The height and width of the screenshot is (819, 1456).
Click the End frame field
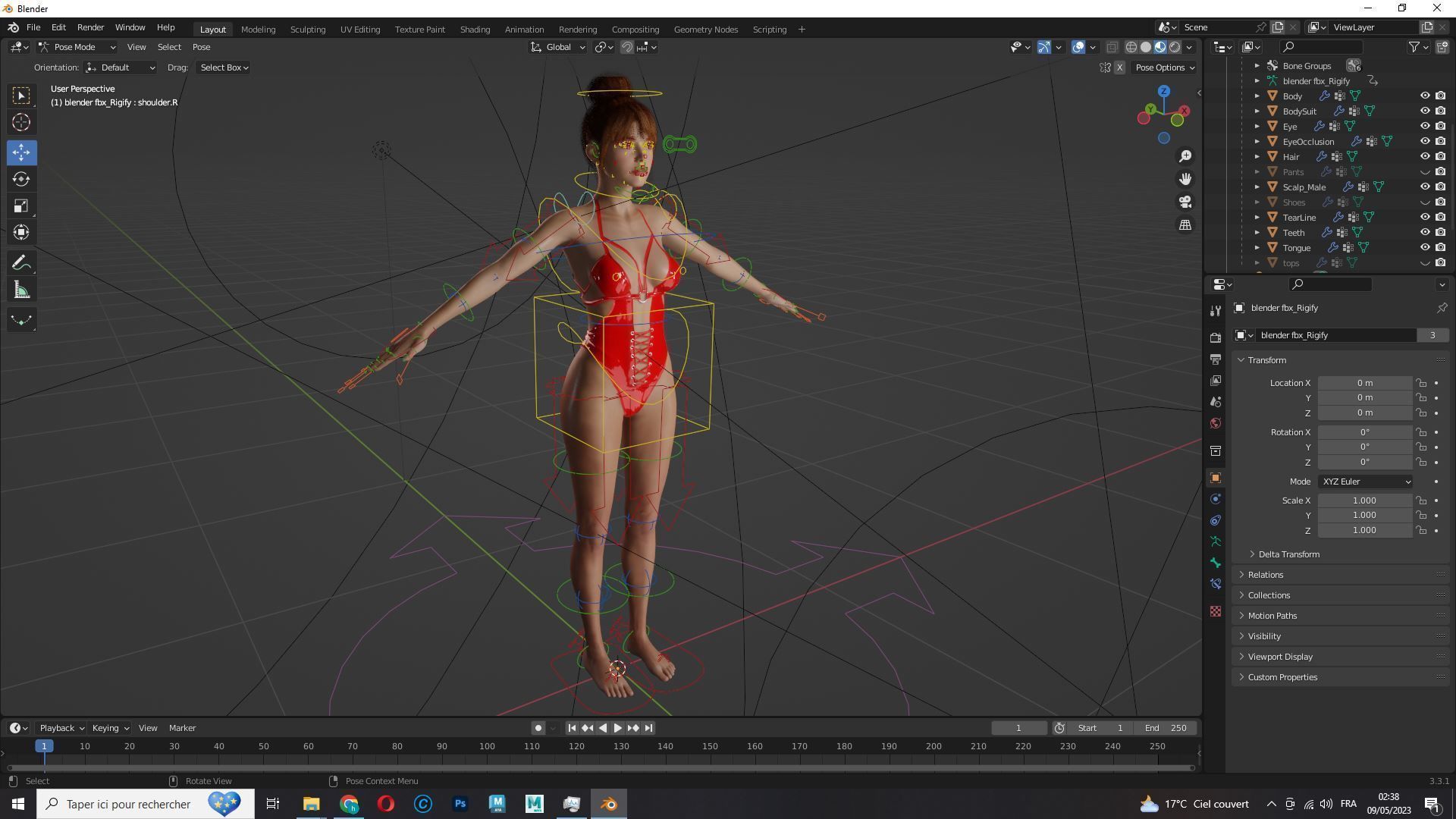click(1166, 728)
